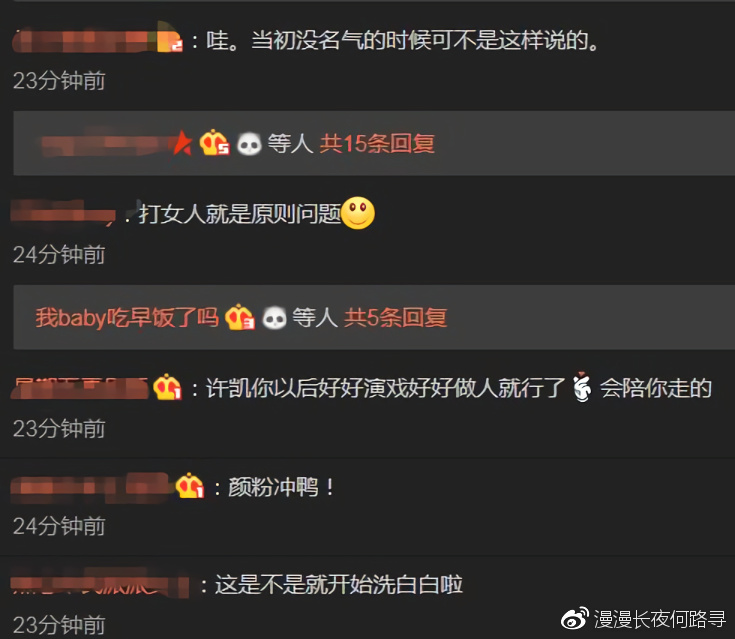Click the finger-heart emoji in 许凯 comment
The width and height of the screenshot is (735, 639).
(582, 387)
